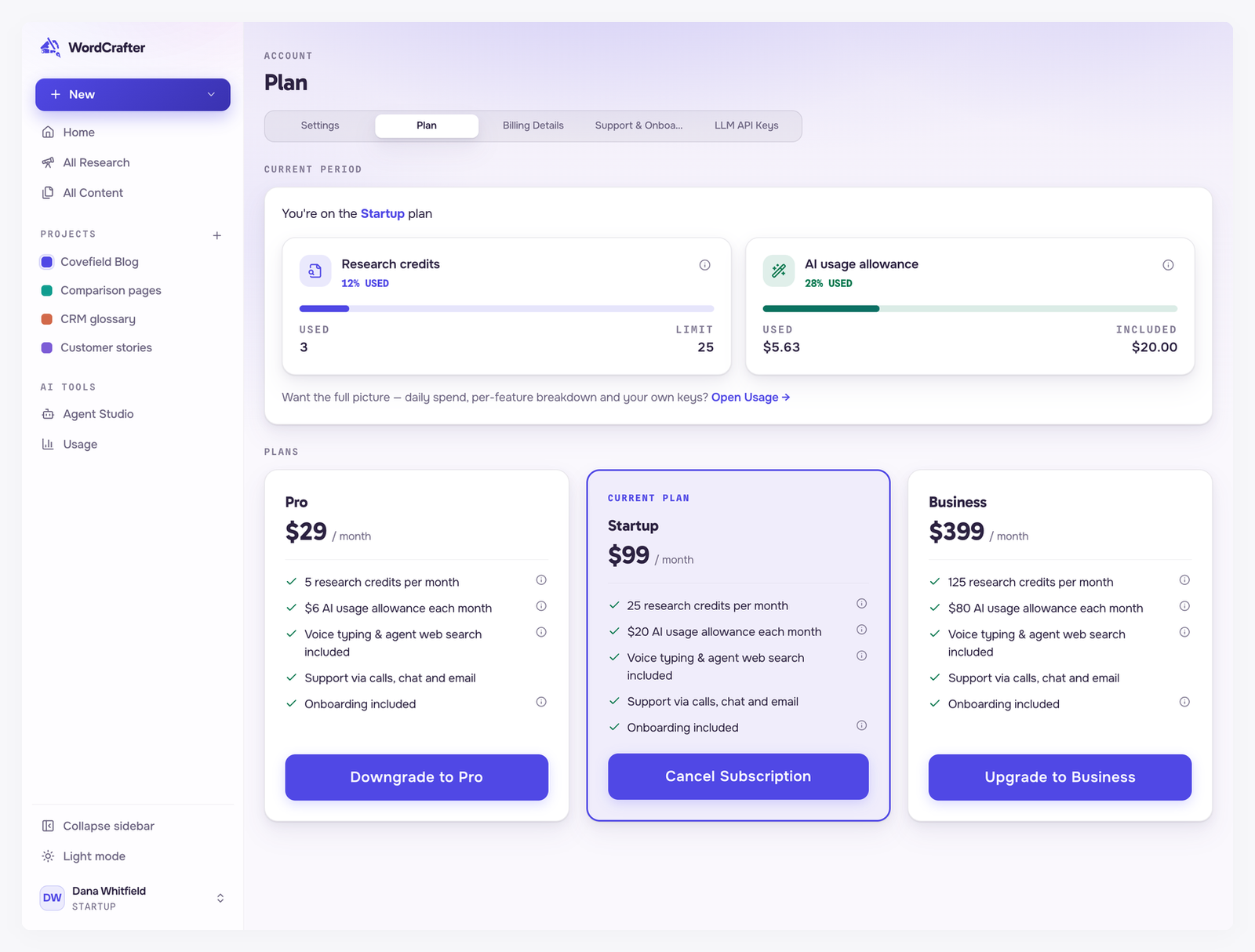Viewport: 1255px width, 952px height.
Task: Open the Customer stories project
Action: tap(133, 347)
